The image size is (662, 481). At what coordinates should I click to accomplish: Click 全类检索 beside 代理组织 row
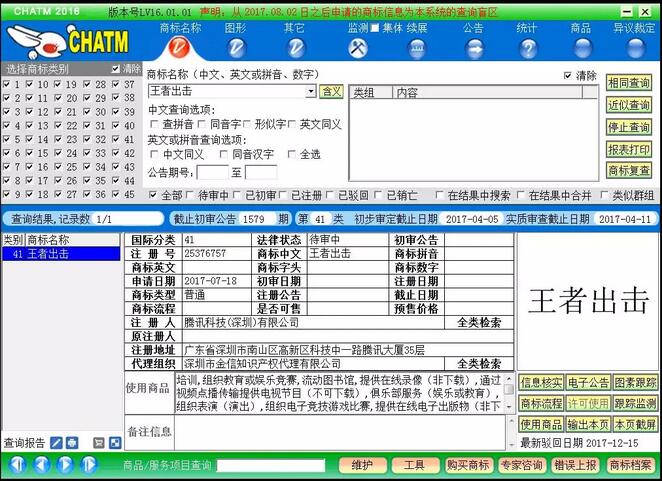click(x=479, y=364)
